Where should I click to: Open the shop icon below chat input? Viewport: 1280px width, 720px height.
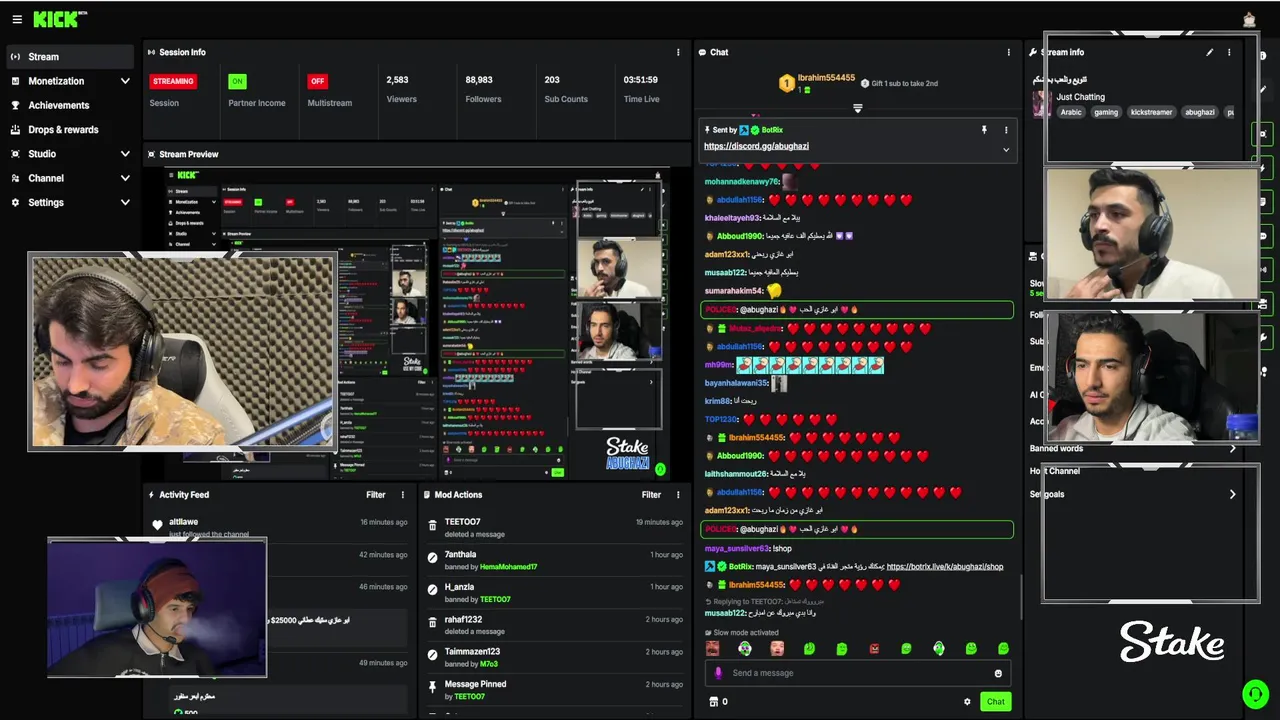pyautogui.click(x=713, y=702)
